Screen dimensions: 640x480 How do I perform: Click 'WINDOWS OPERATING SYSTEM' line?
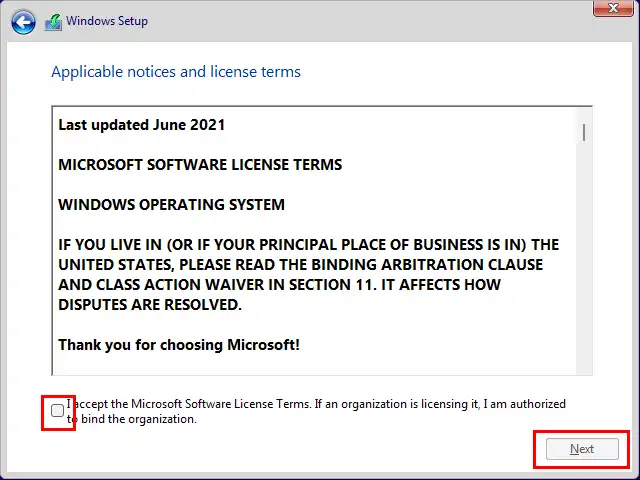click(171, 205)
